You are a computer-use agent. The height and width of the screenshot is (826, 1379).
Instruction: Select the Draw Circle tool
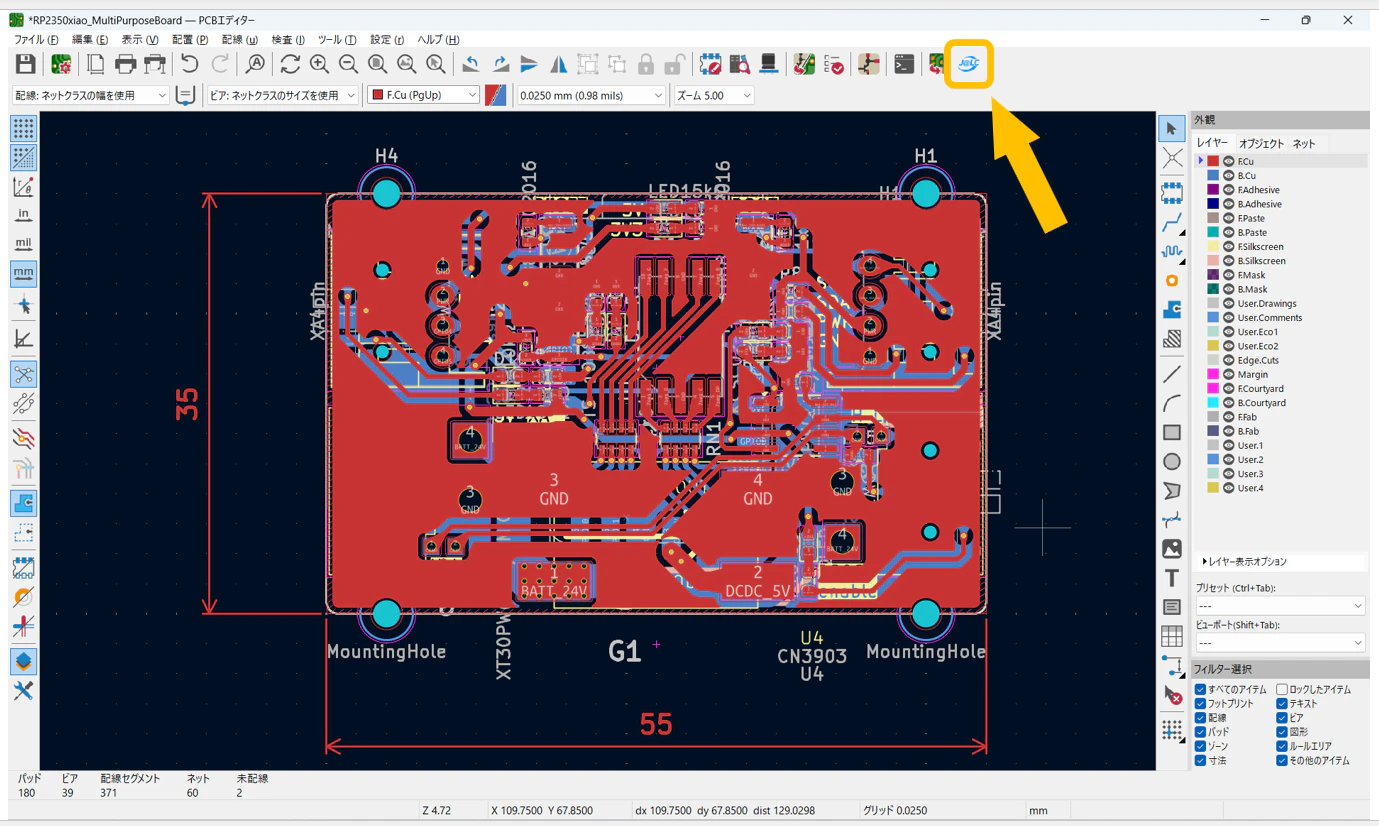point(1172,462)
